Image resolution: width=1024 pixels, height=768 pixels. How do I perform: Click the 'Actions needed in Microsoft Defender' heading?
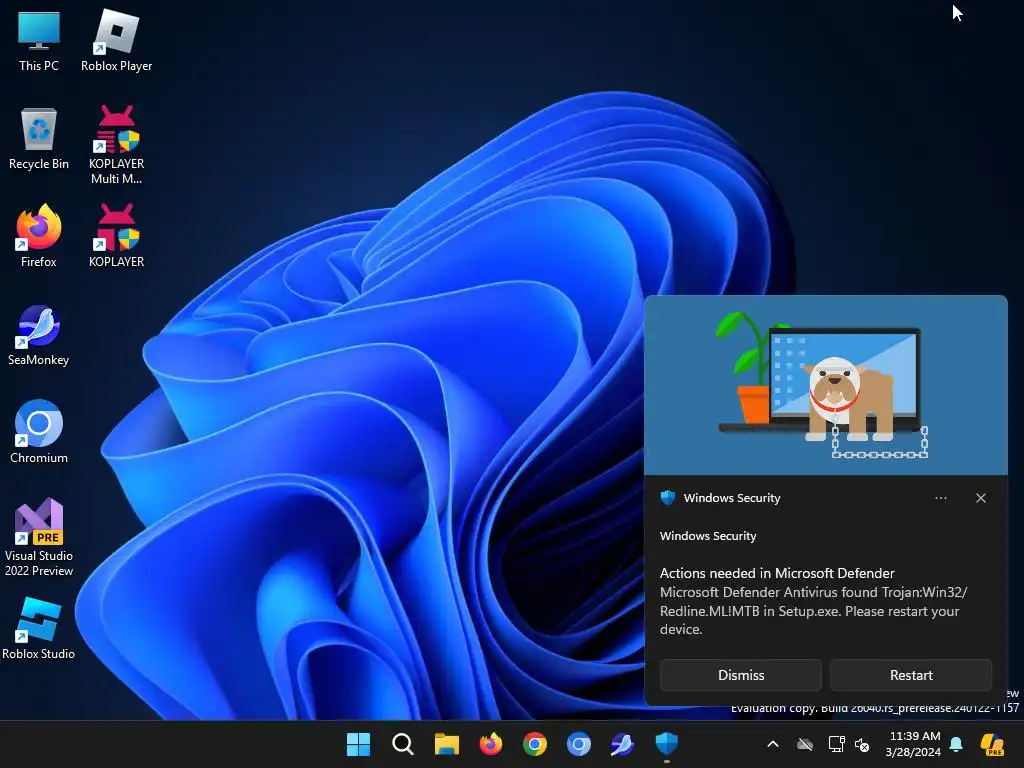[777, 573]
